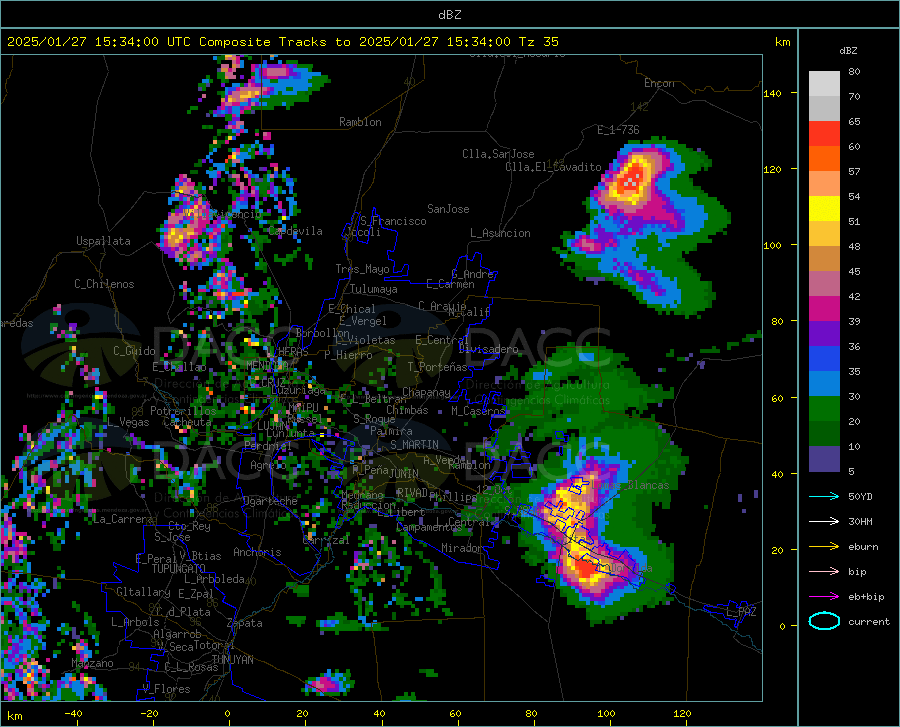
Task: Click the JUNIN town label
Action: click(x=404, y=474)
